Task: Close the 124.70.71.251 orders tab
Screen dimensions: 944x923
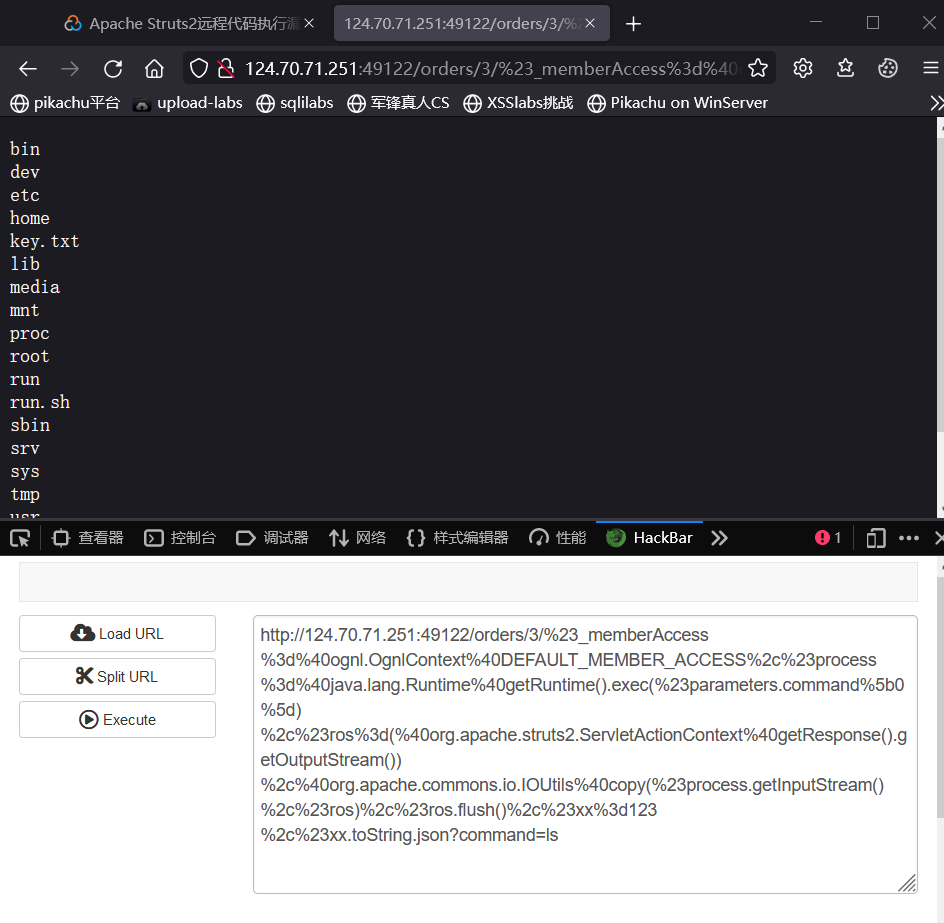Action: (x=590, y=23)
